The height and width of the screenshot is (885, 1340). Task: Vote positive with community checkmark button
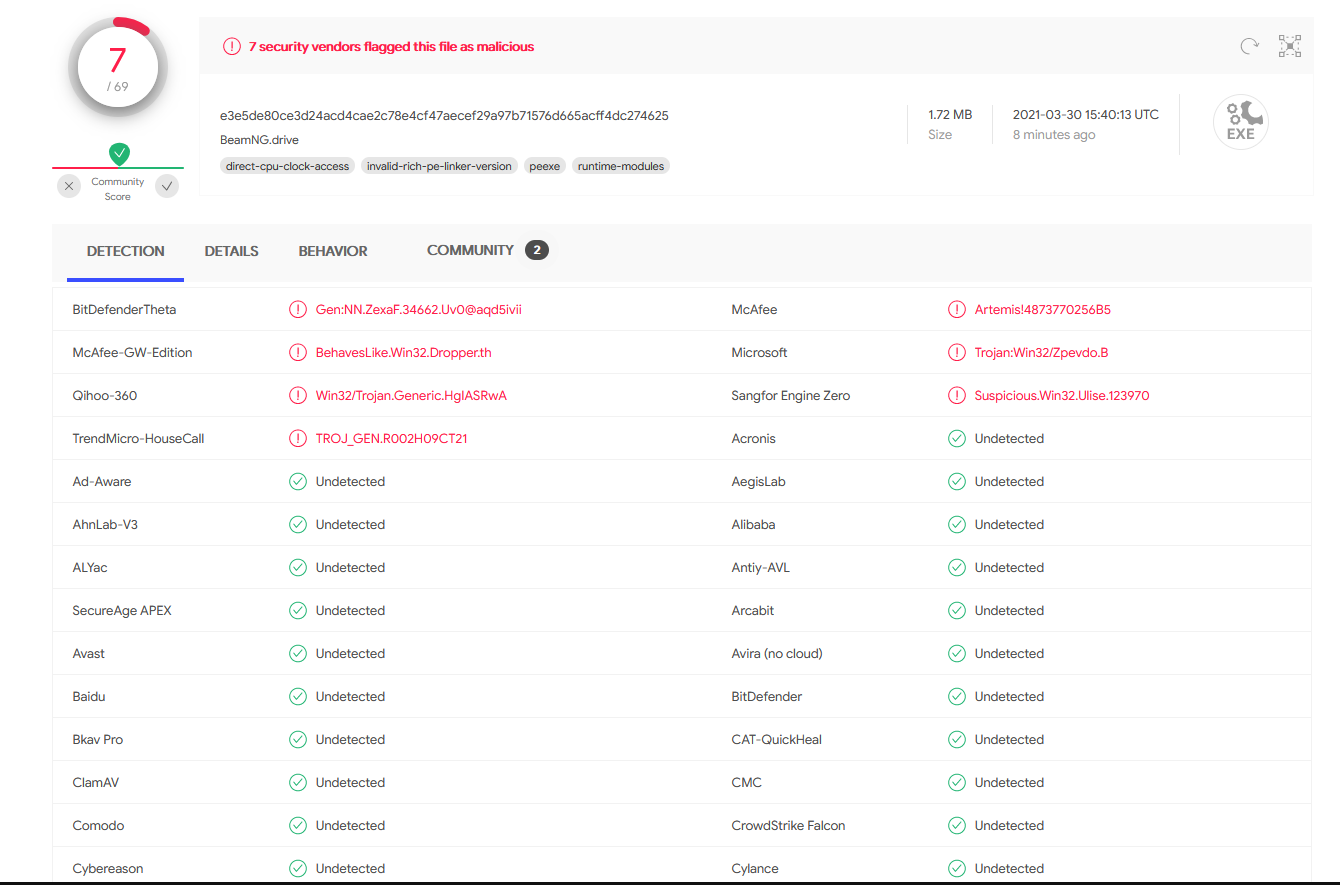tap(167, 186)
